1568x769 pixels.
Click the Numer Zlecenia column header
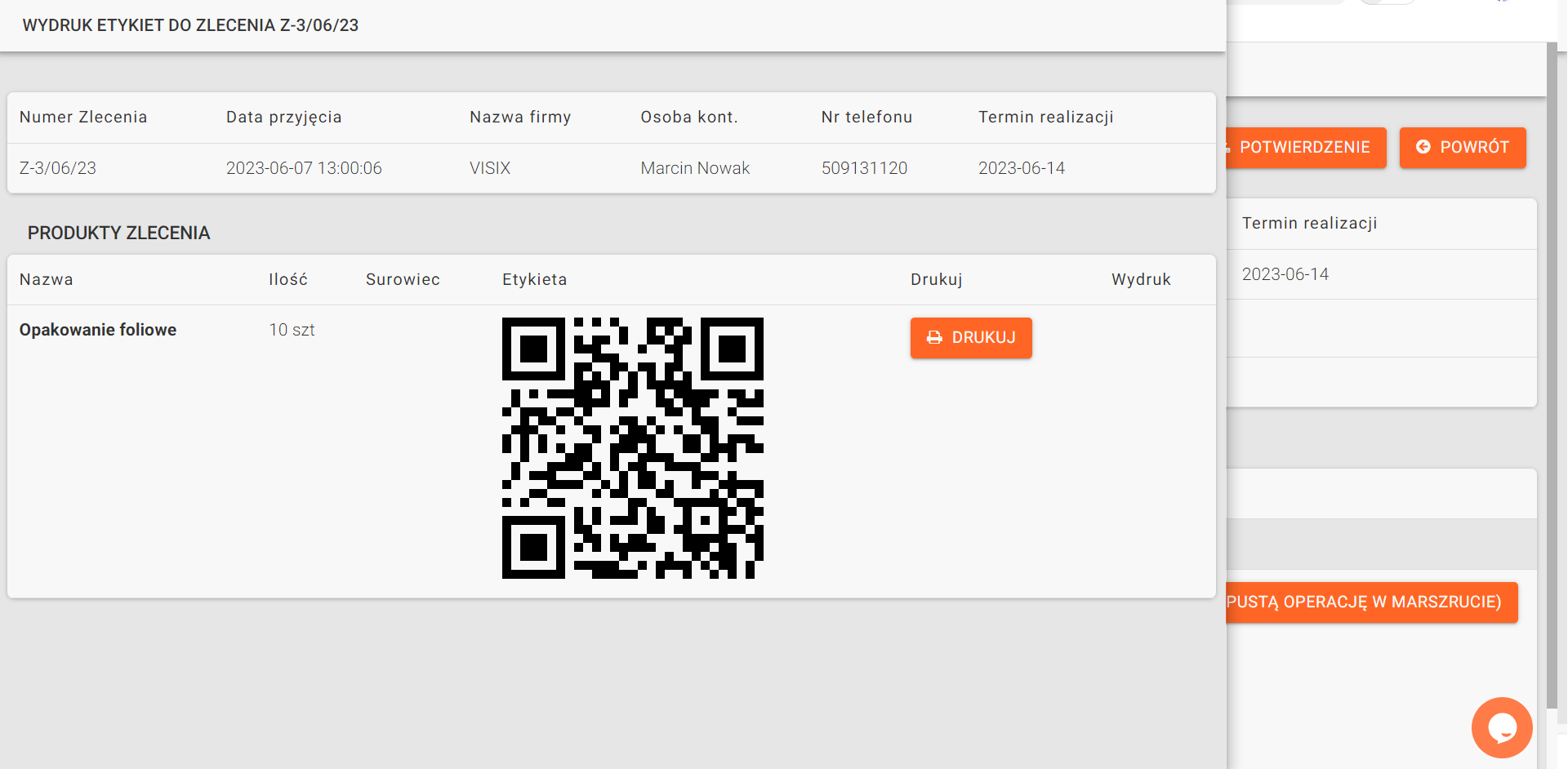click(x=83, y=118)
